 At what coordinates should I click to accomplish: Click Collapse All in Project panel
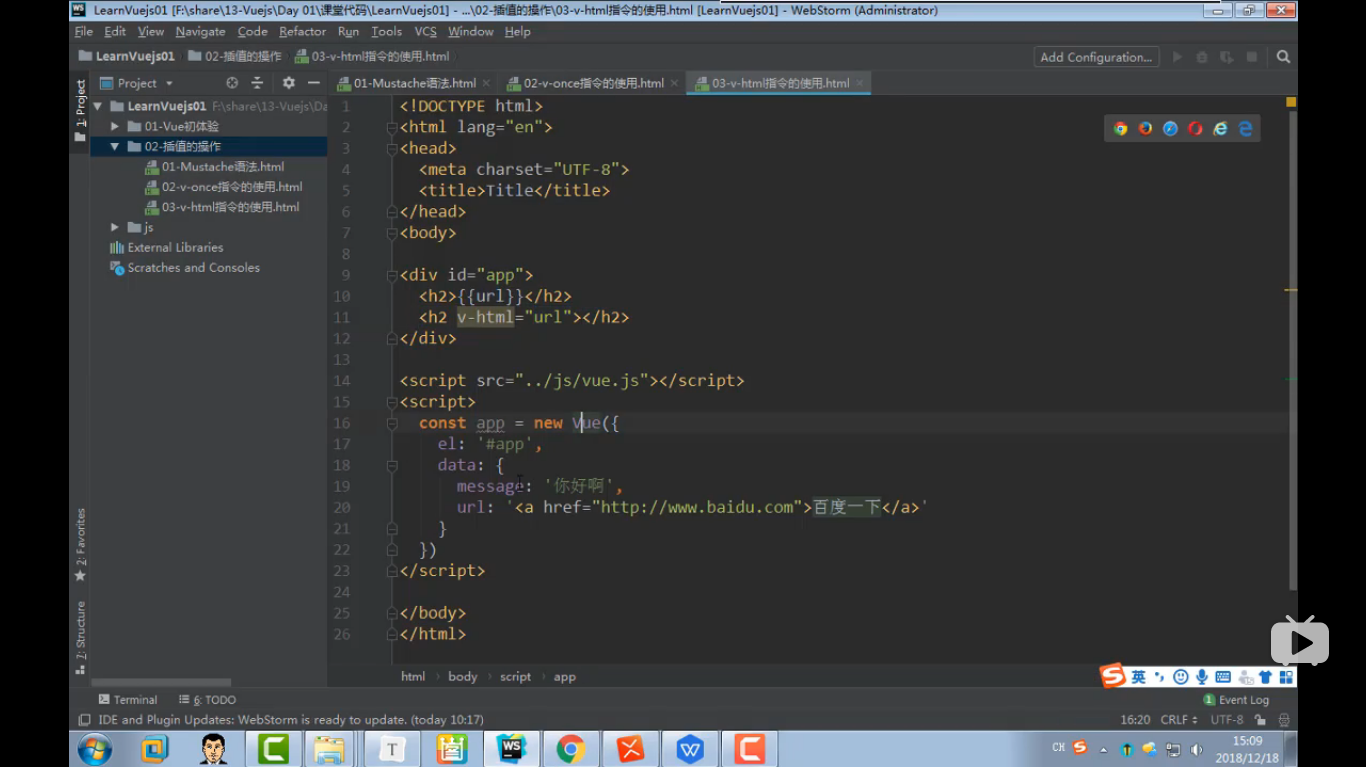tap(257, 83)
